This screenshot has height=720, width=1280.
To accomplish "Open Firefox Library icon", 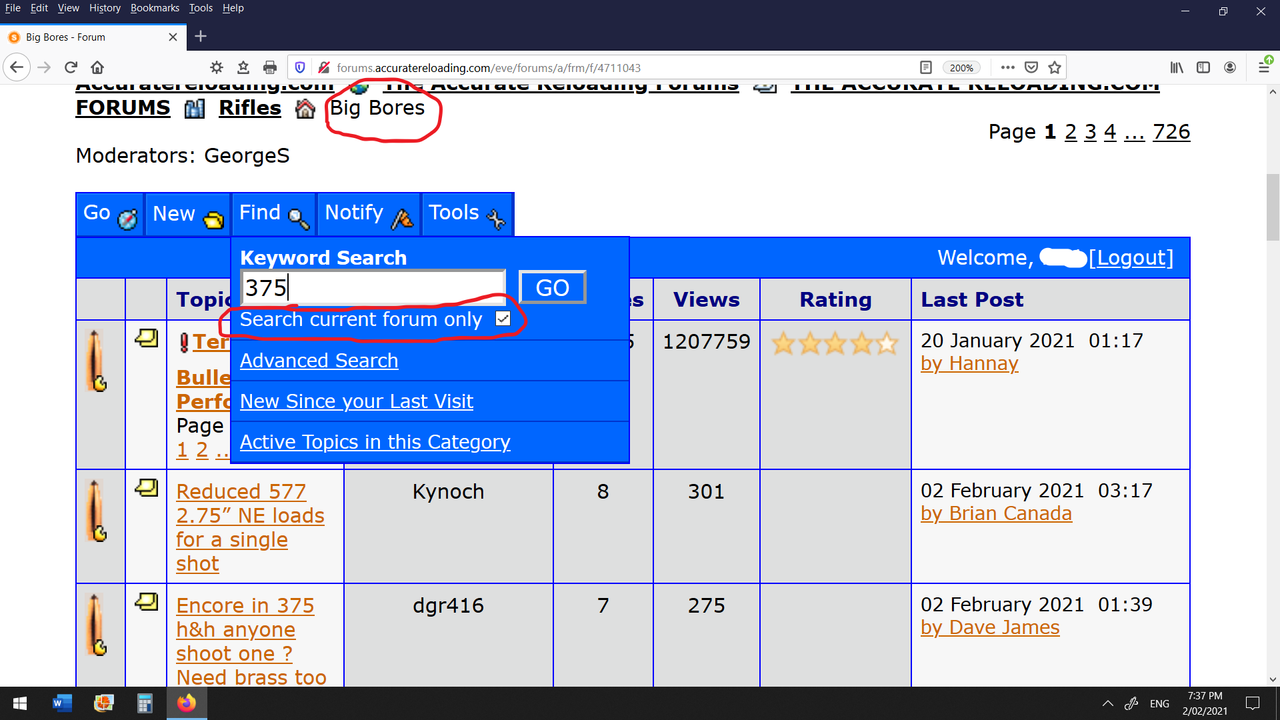I will click(1177, 68).
